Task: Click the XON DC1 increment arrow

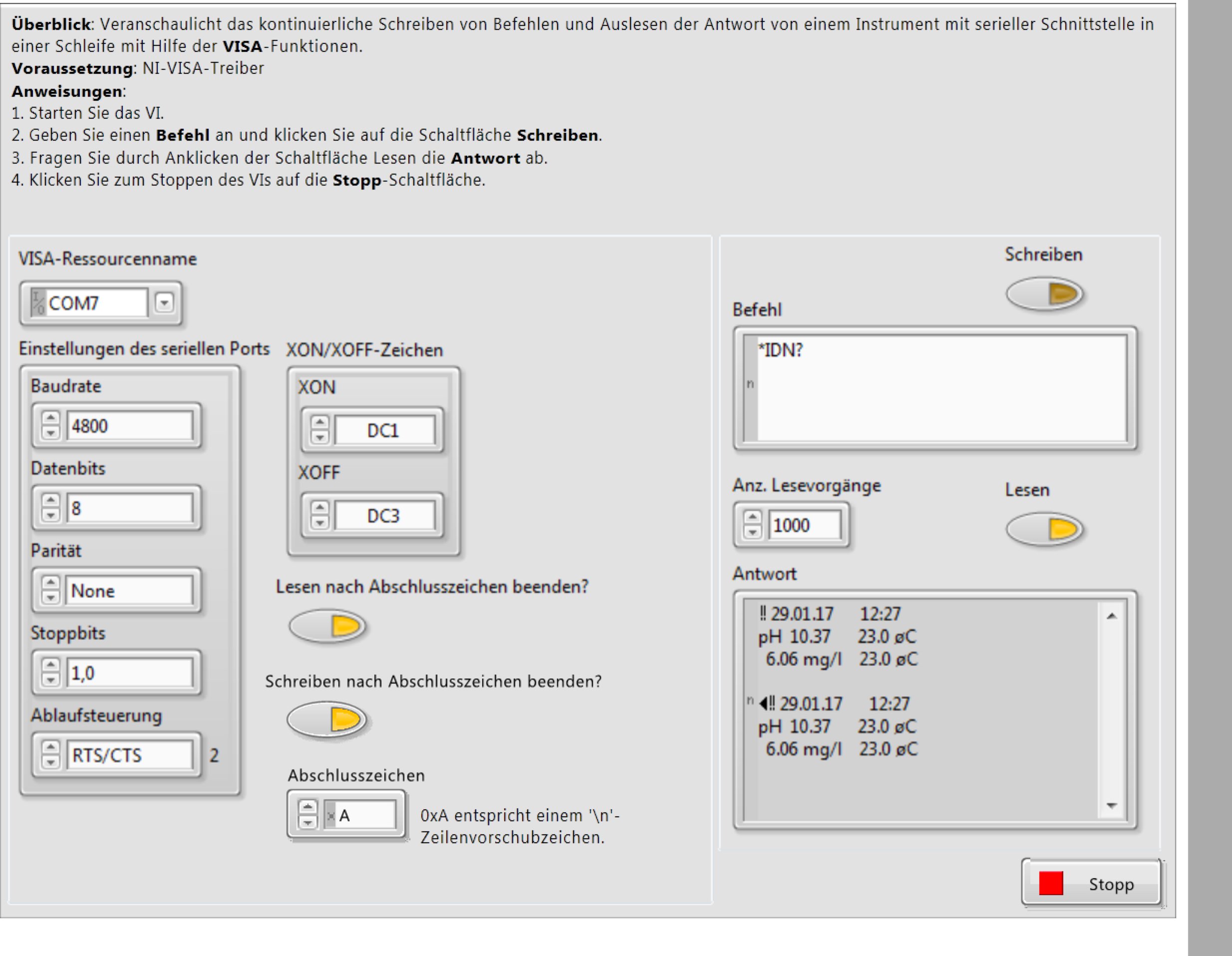Action: [x=320, y=423]
